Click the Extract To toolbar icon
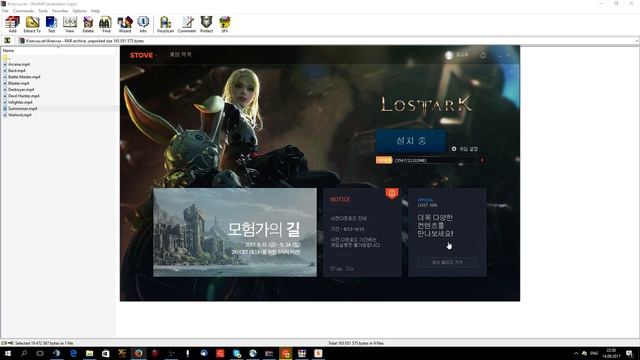Viewport: 640px width, 360px height. [32, 24]
